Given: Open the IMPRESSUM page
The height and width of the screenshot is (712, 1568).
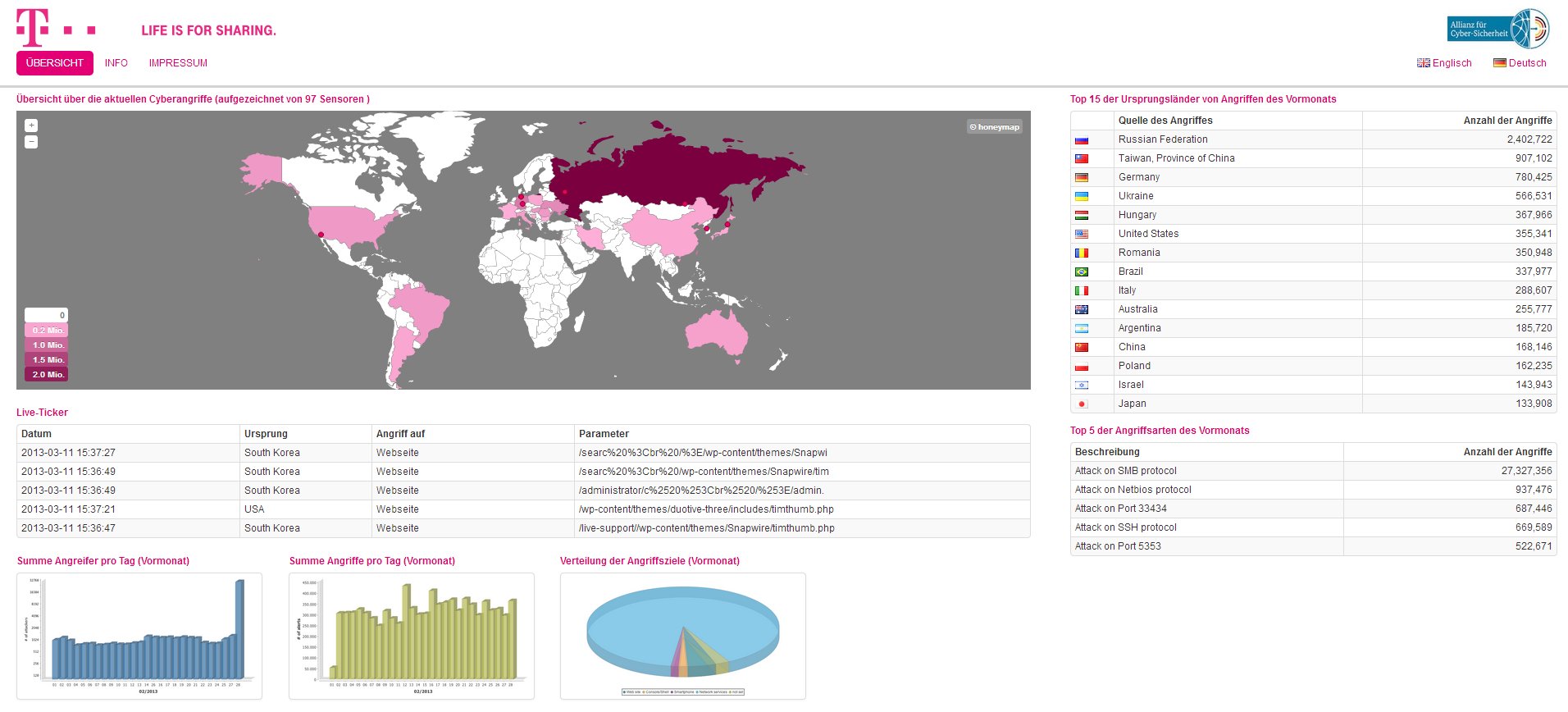Looking at the screenshot, I should (x=178, y=63).
